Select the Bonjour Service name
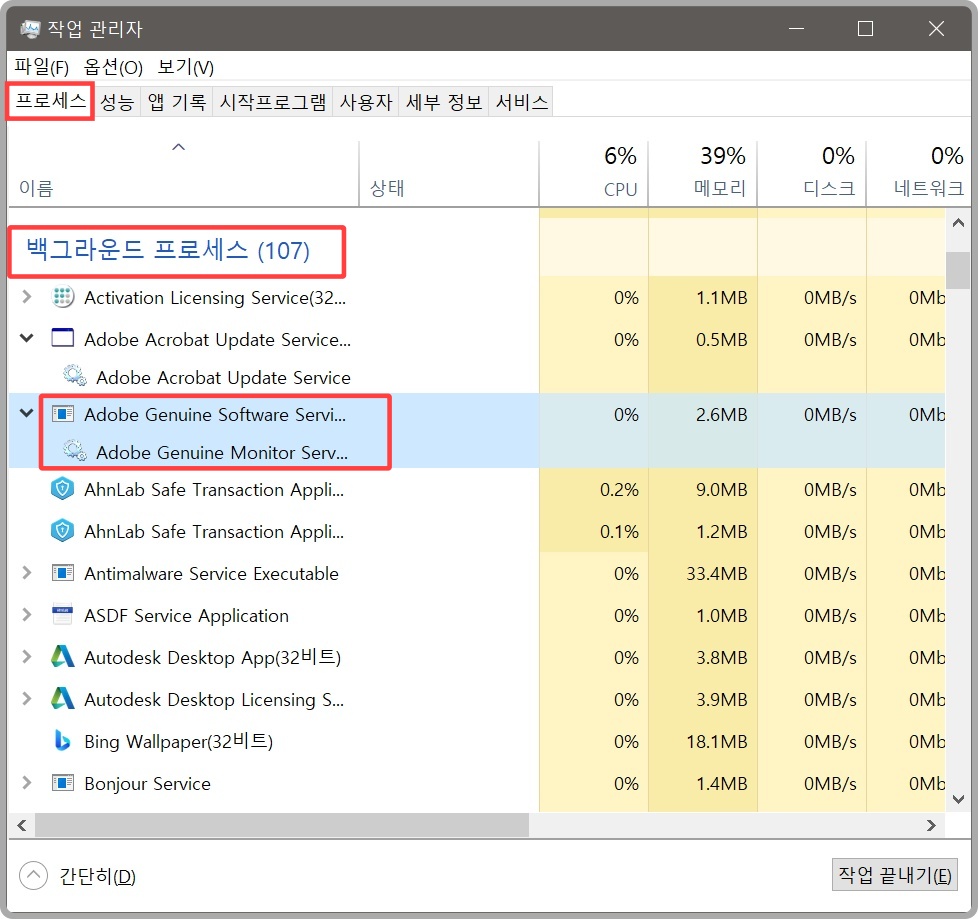The width and height of the screenshot is (978, 919). pos(147,784)
